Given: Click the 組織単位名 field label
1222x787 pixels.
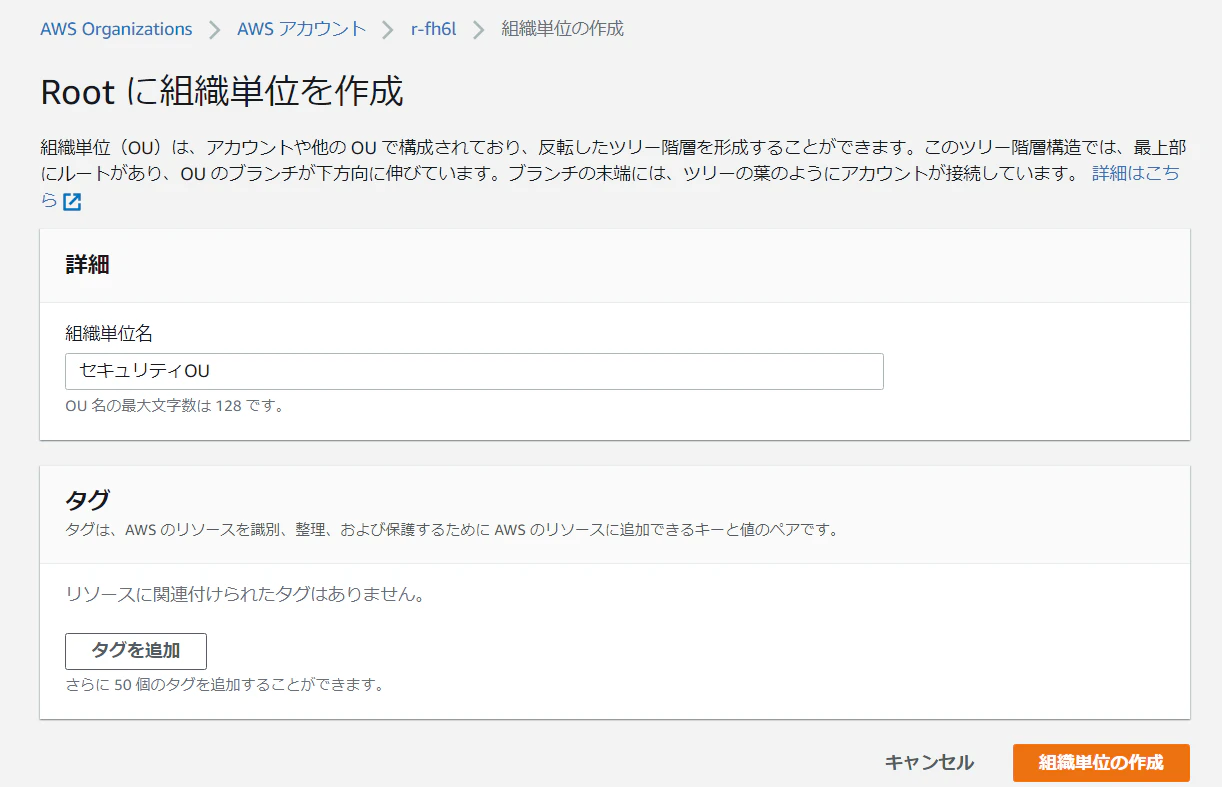Looking at the screenshot, I should click(109, 334).
